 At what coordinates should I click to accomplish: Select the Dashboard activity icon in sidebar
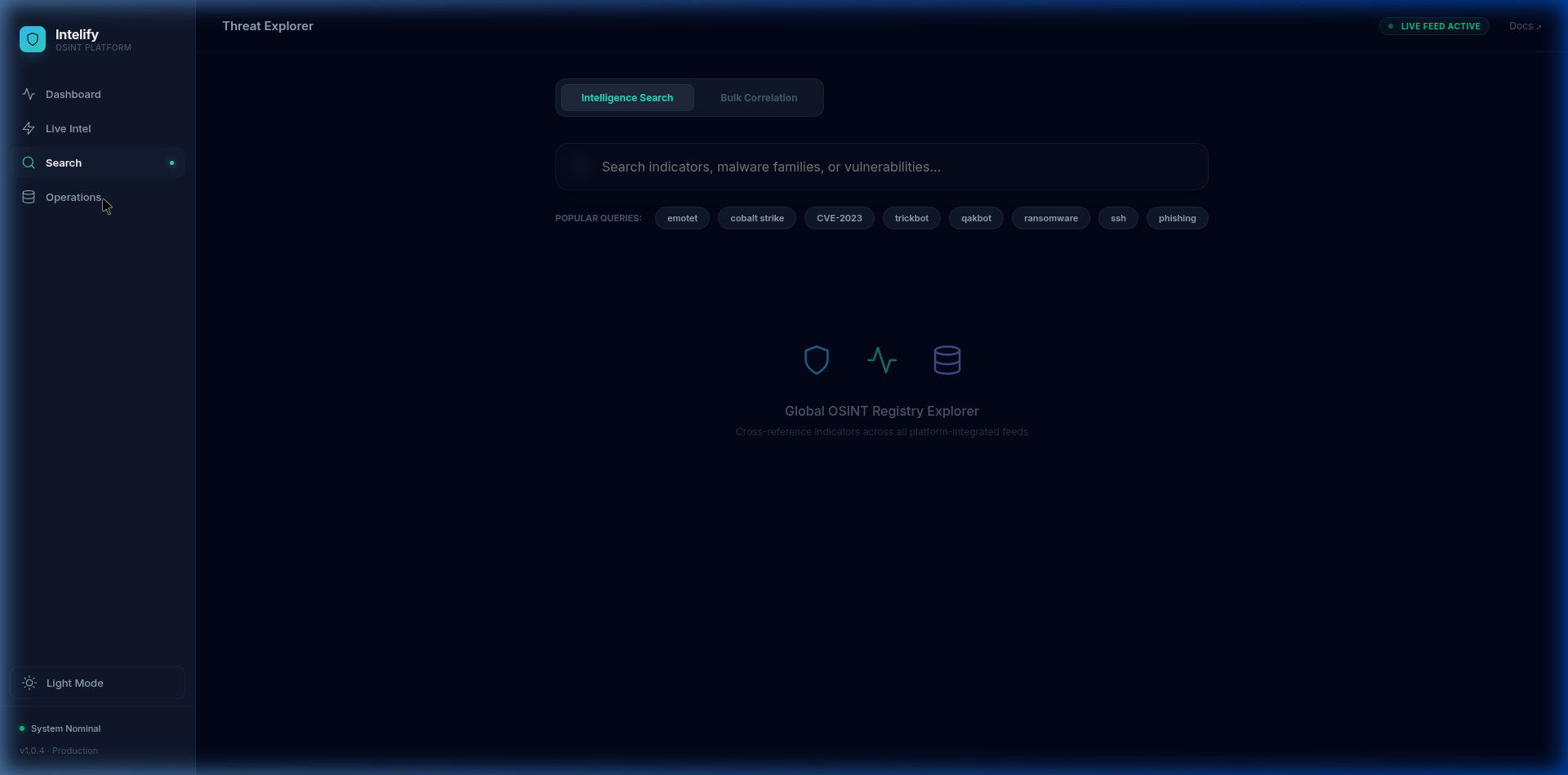pyautogui.click(x=29, y=94)
